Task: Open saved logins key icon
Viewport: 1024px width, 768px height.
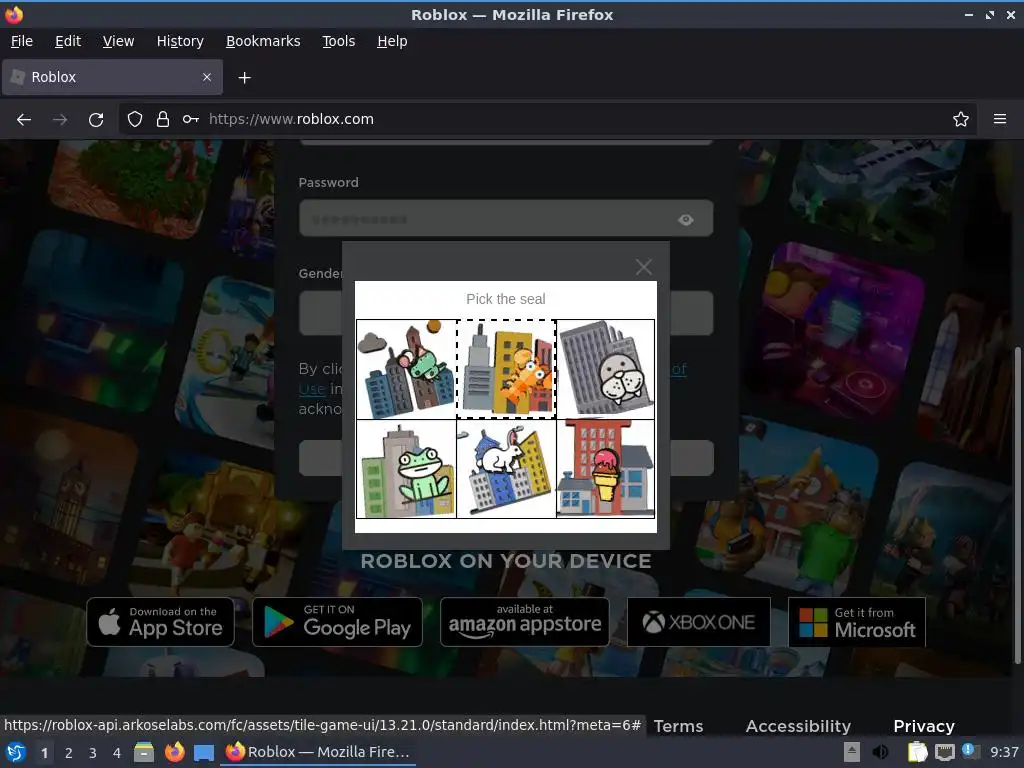Action: point(191,120)
